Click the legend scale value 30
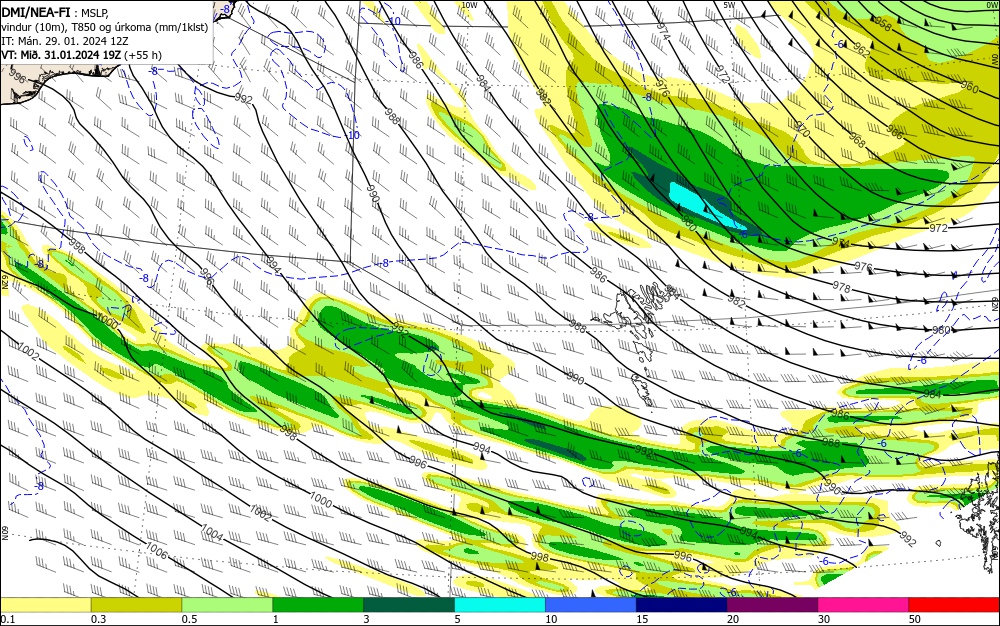This screenshot has width=1000, height=626. coord(824,619)
